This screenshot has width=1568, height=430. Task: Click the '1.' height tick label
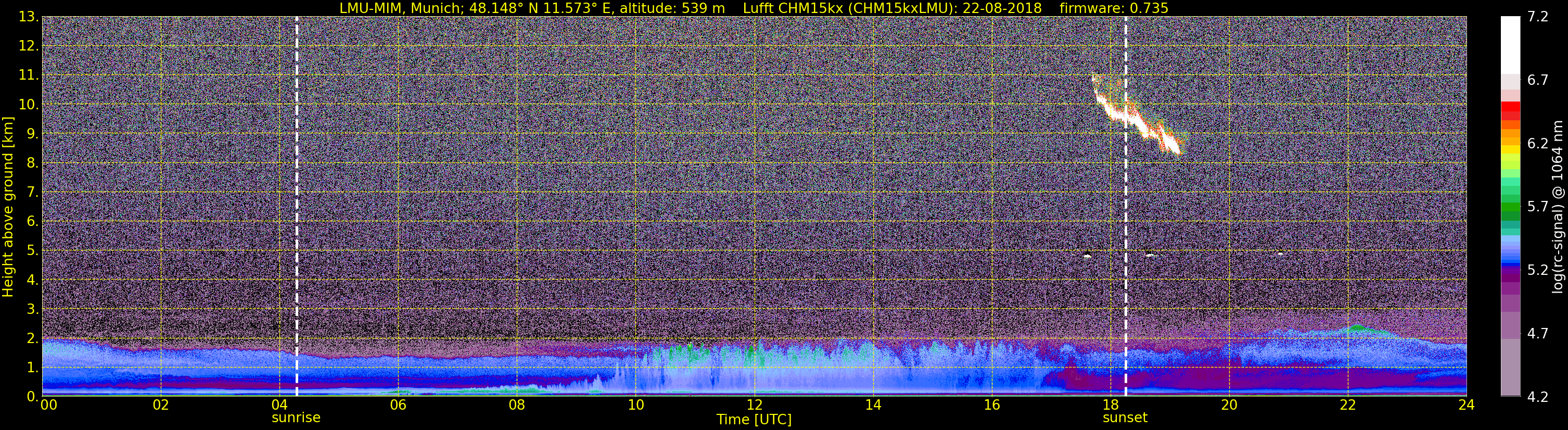[x=32, y=367]
